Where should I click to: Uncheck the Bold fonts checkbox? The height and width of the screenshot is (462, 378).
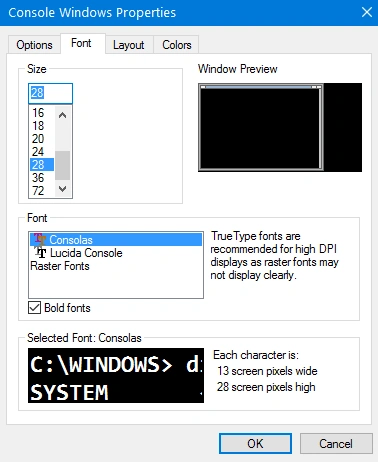[x=34, y=308]
